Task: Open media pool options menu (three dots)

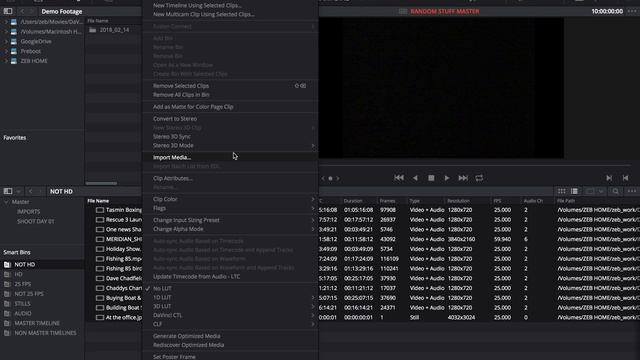Action: (x=632, y=191)
